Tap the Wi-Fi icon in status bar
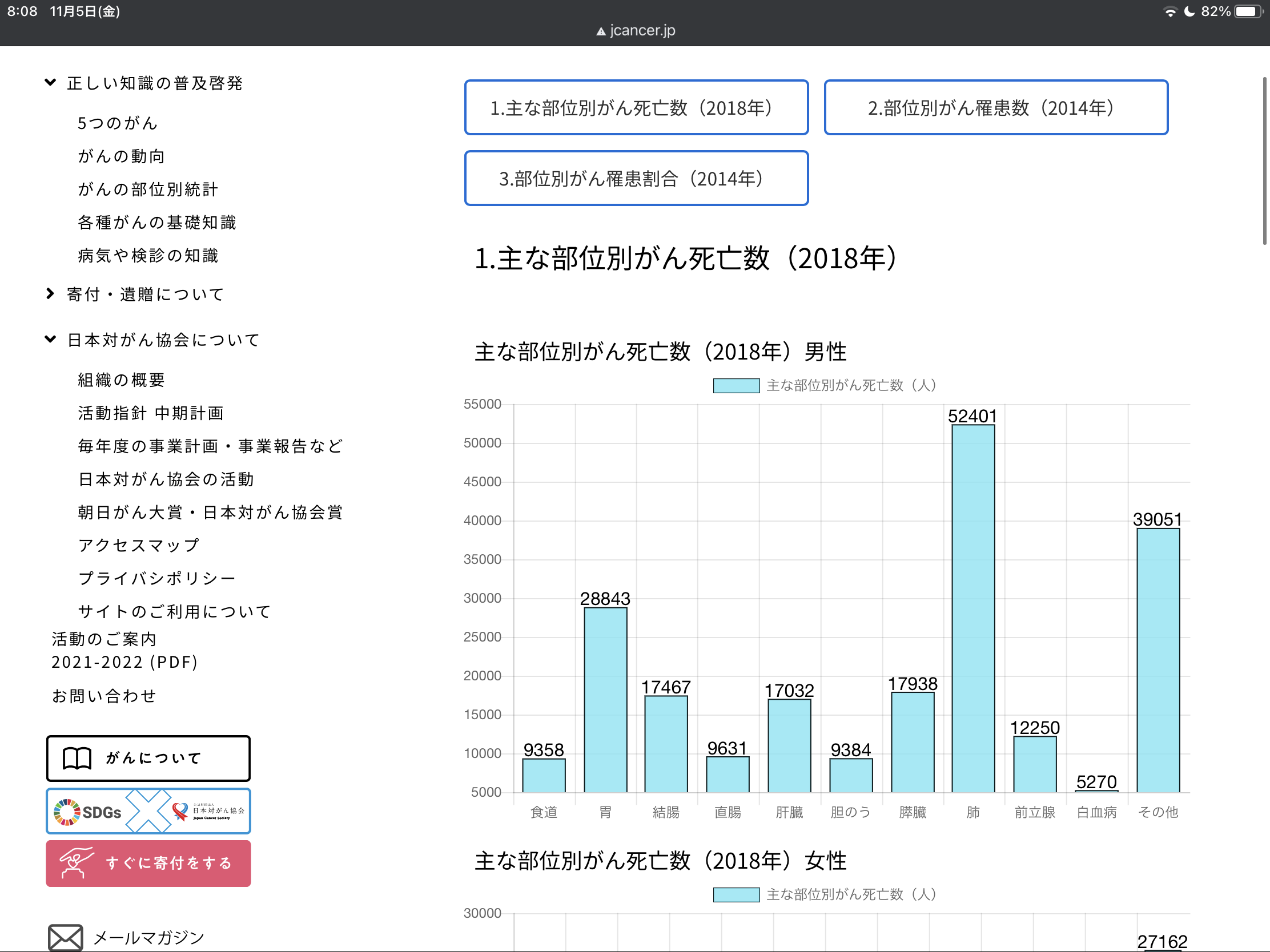This screenshot has width=1270, height=952. (x=1169, y=11)
